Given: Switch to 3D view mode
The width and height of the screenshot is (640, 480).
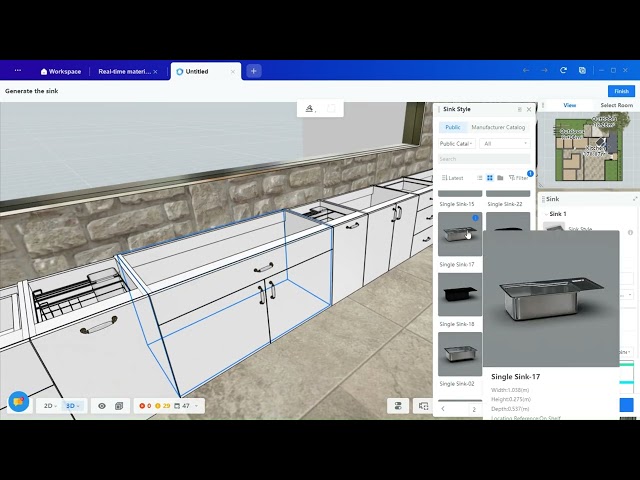Looking at the screenshot, I should pyautogui.click(x=73, y=406).
